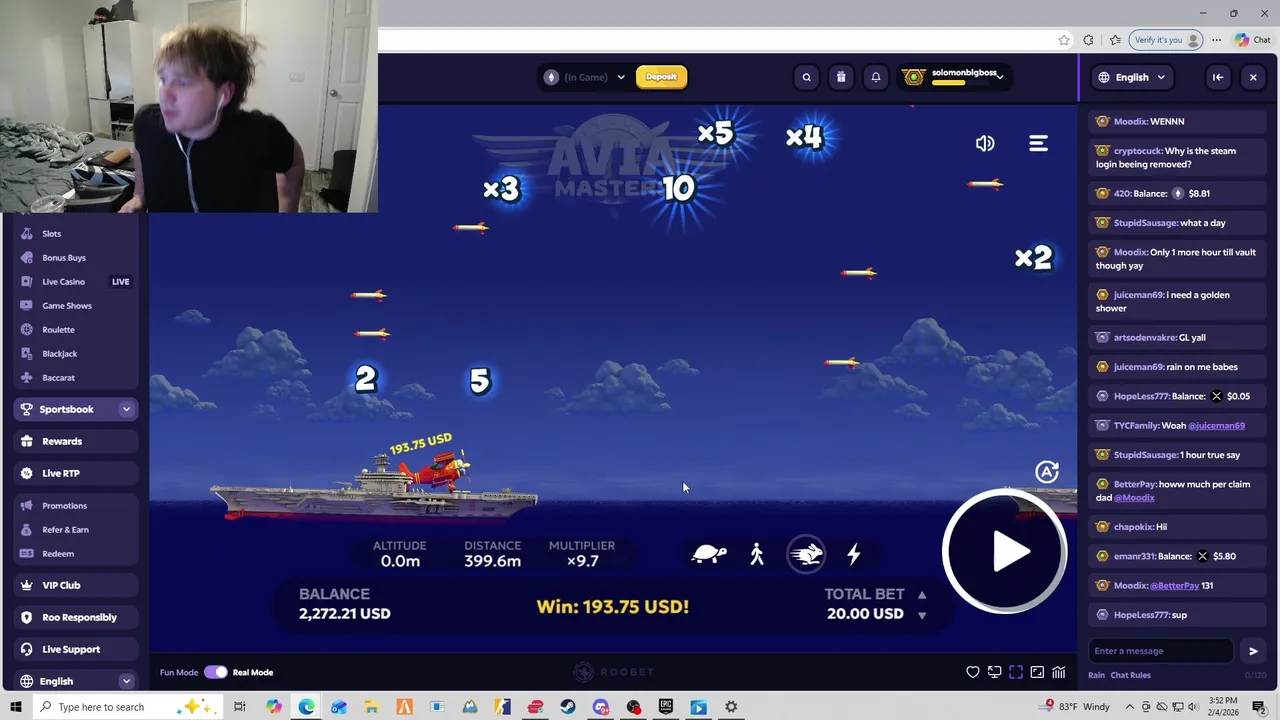This screenshot has height=720, width=1280.
Task: Open Chat Rules link
Action: (1130, 675)
